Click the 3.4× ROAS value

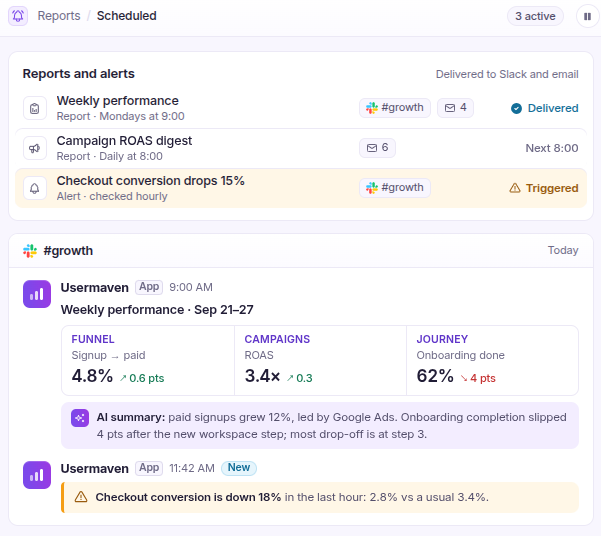tap(263, 376)
